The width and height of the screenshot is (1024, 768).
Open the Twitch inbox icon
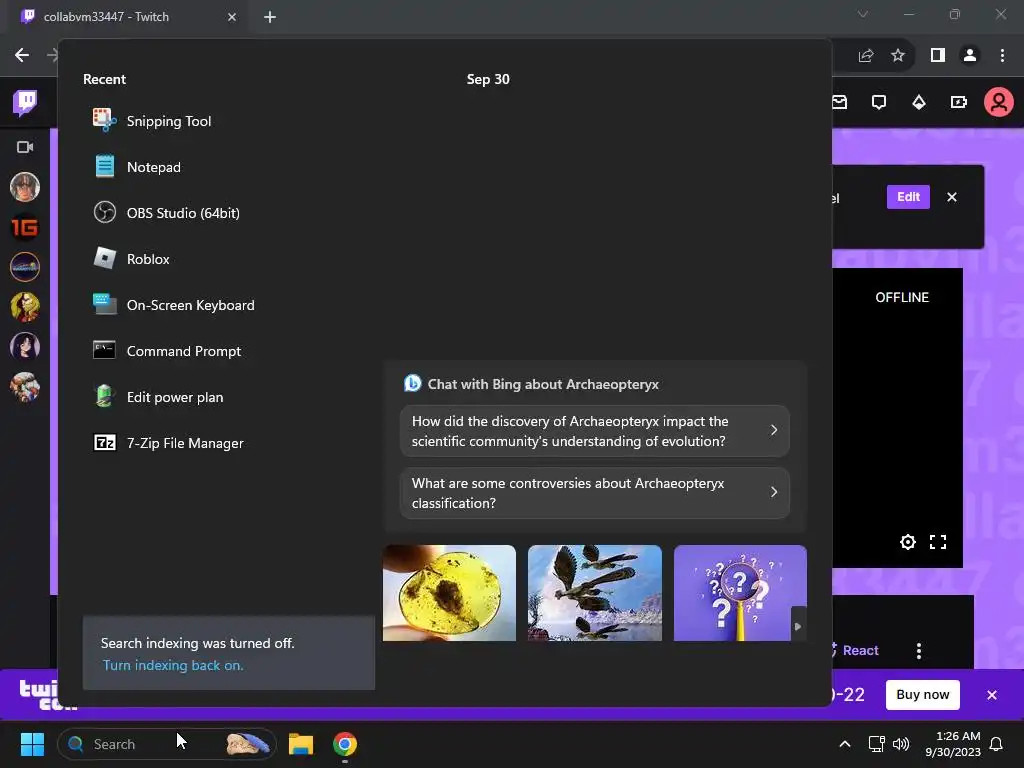coord(839,102)
